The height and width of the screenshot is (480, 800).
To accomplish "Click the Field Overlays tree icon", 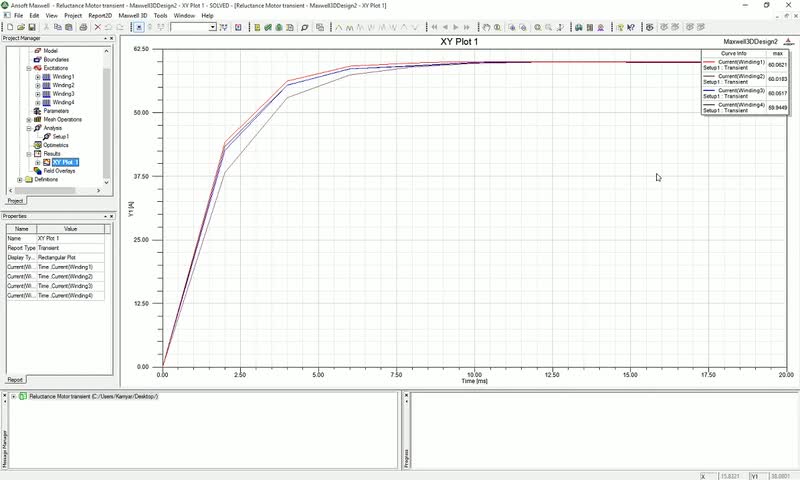I will pyautogui.click(x=38, y=171).
